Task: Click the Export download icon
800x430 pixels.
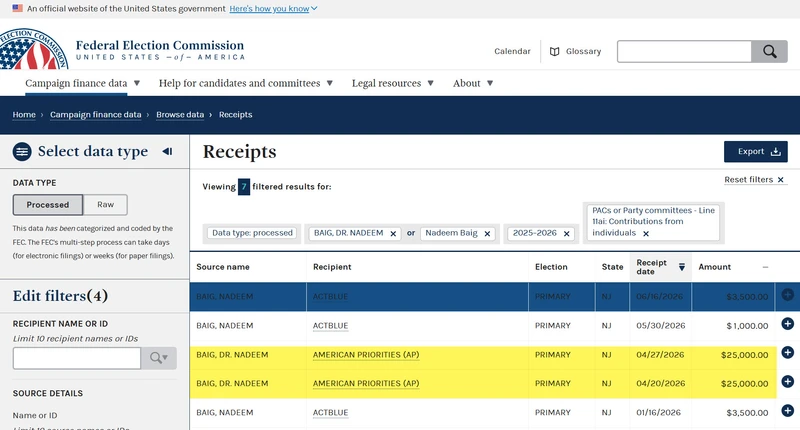Action: 776,151
